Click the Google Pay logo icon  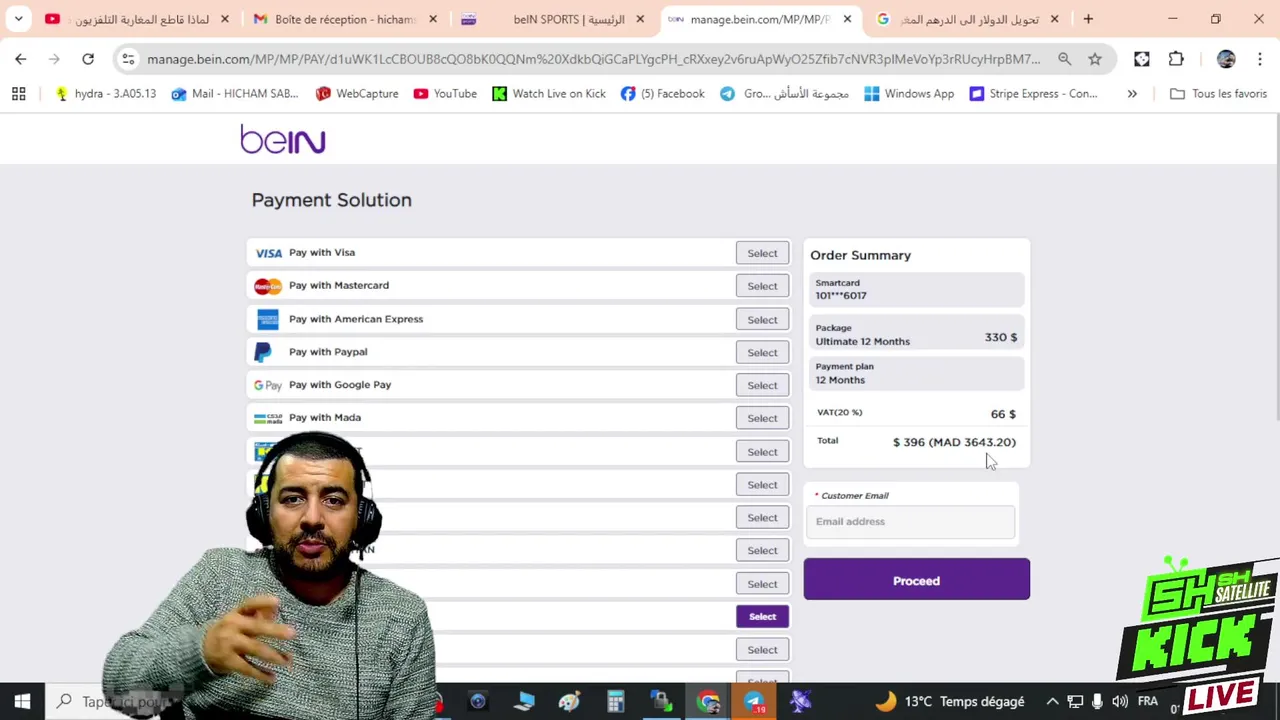[267, 385]
